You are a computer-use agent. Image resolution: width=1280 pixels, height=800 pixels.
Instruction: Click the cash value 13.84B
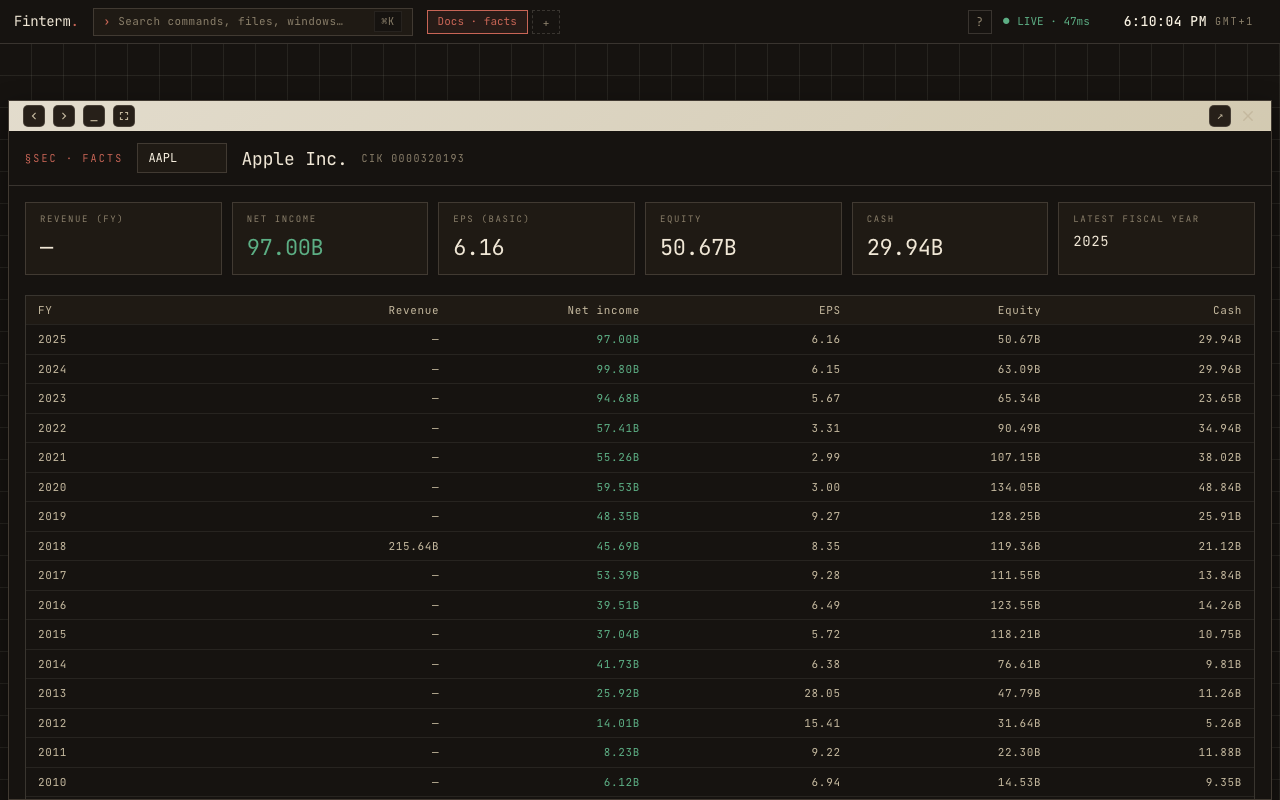click(1220, 576)
